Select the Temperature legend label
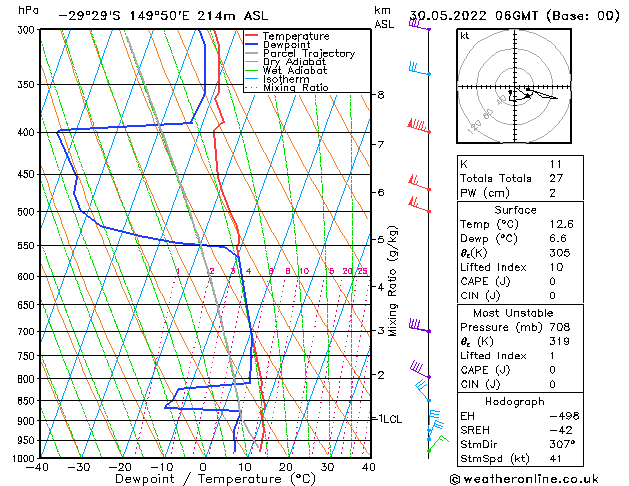This screenshot has height=486, width=629. 296,36
